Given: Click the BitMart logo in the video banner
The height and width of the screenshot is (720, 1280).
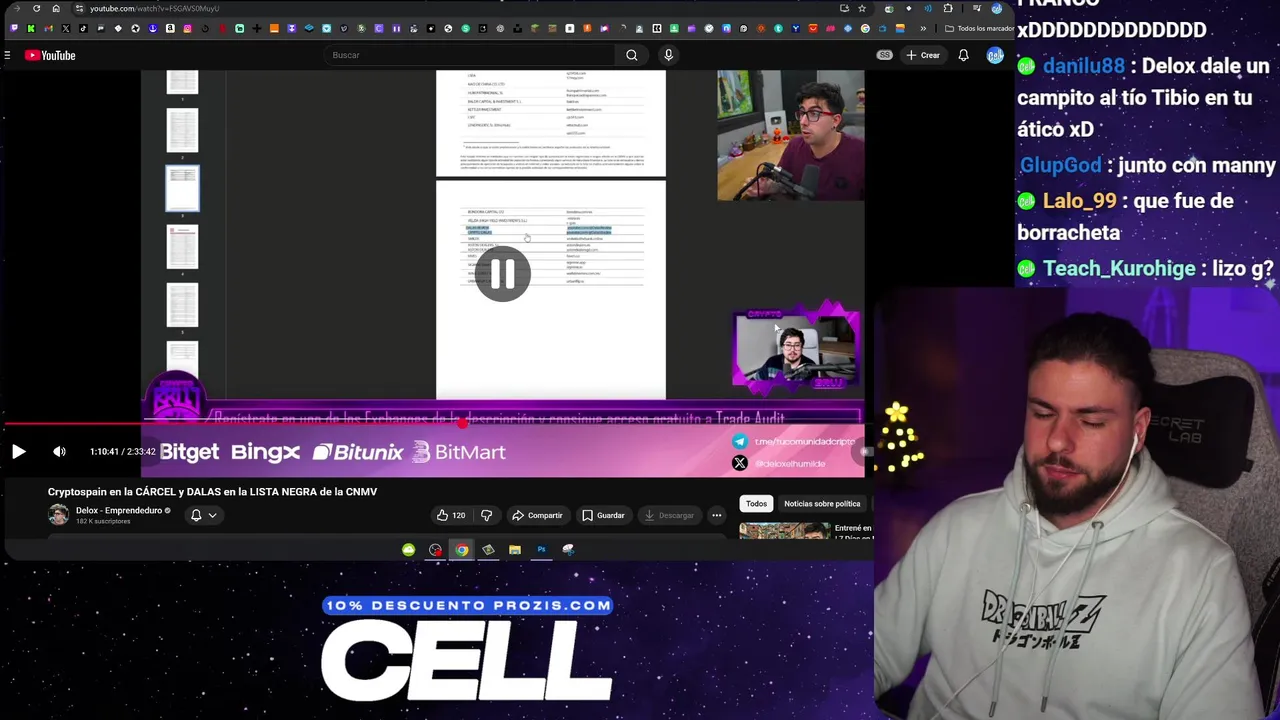Looking at the screenshot, I should tap(459, 452).
